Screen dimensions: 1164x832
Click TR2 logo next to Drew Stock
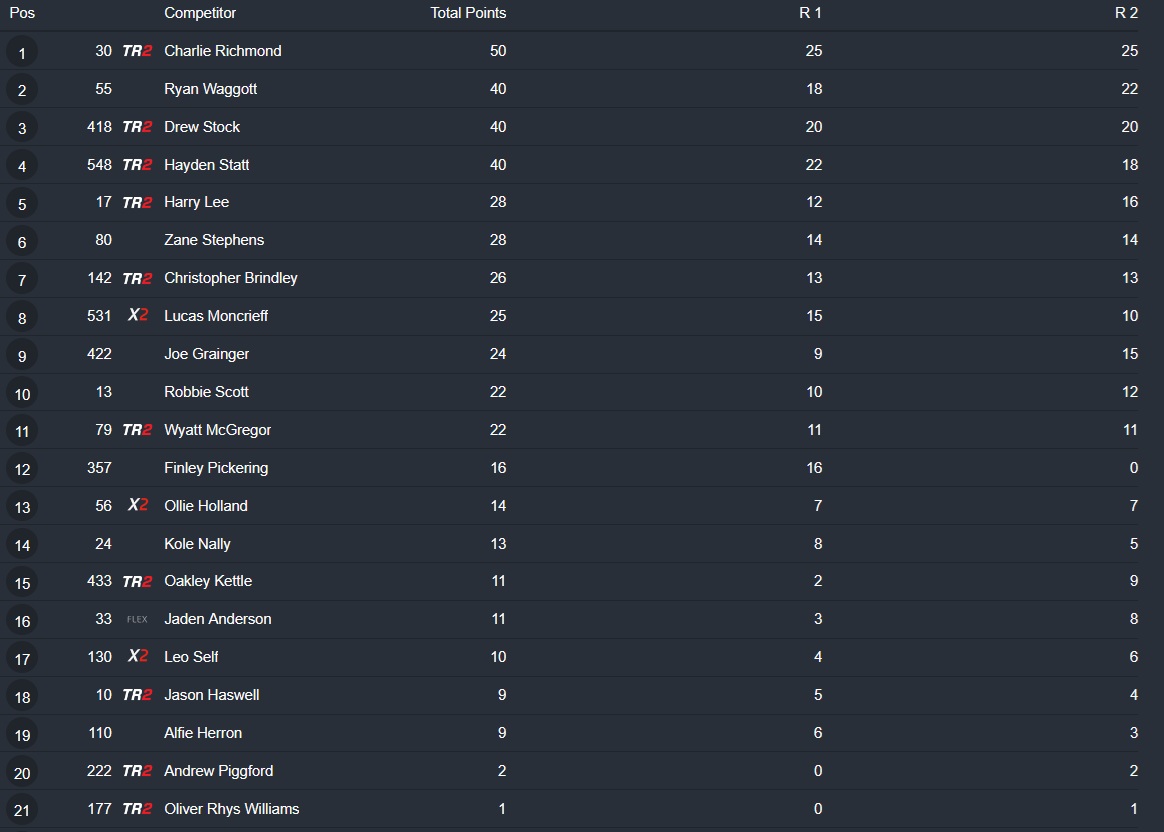[137, 127]
